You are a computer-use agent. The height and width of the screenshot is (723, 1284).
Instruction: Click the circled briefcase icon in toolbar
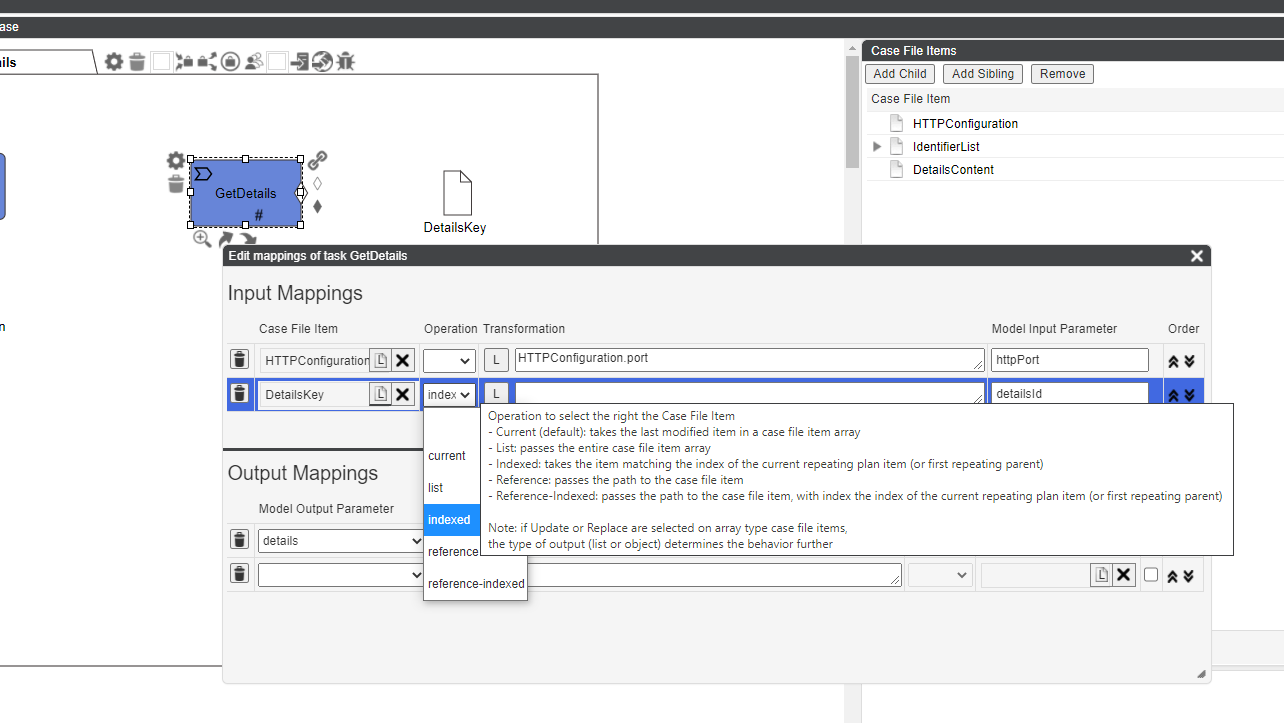(230, 62)
